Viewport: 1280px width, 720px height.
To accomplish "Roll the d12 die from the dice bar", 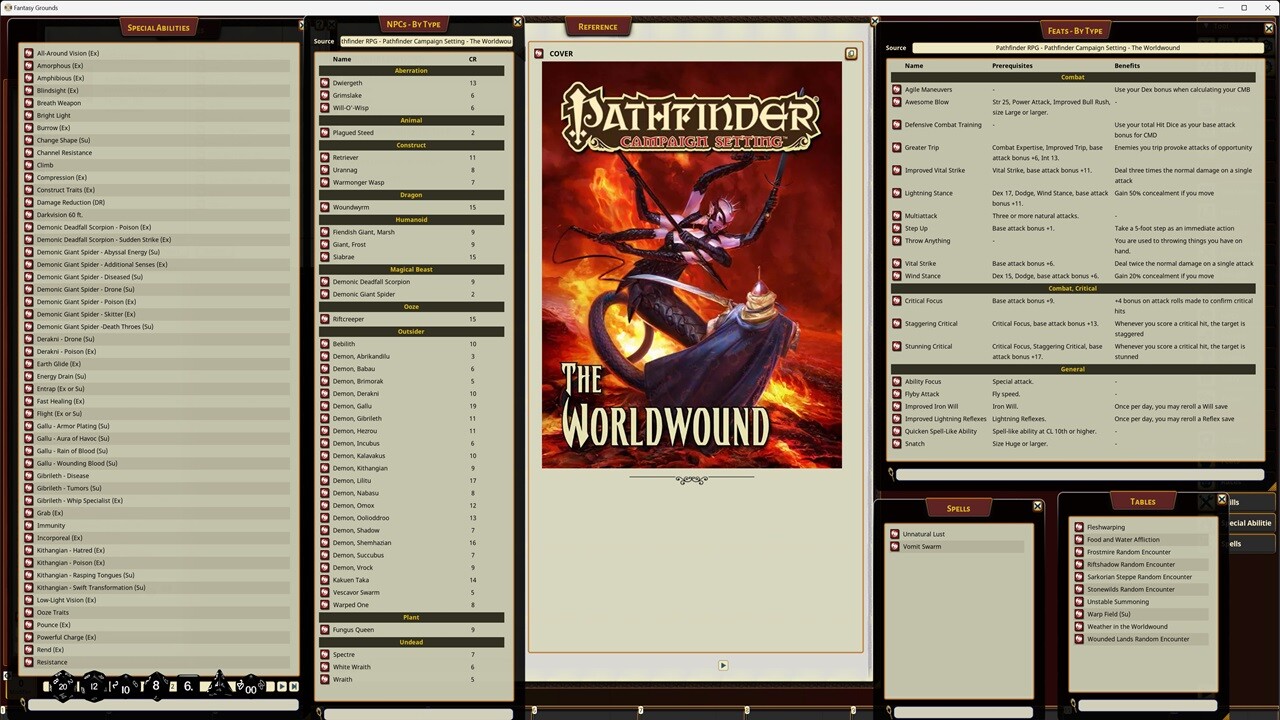I will [x=93, y=686].
